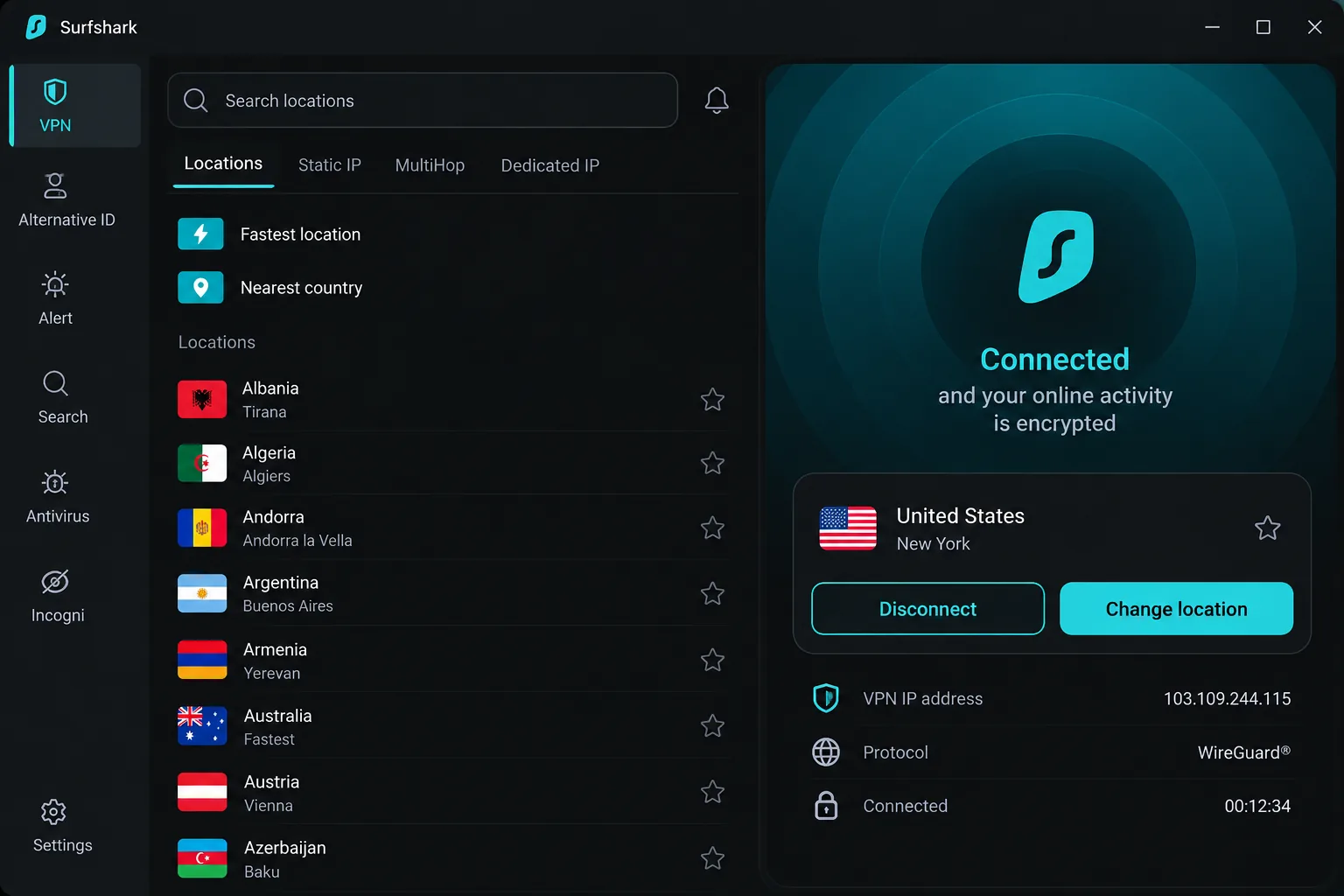1344x896 pixels.
Task: Switch to the Static IP tab
Action: click(329, 165)
